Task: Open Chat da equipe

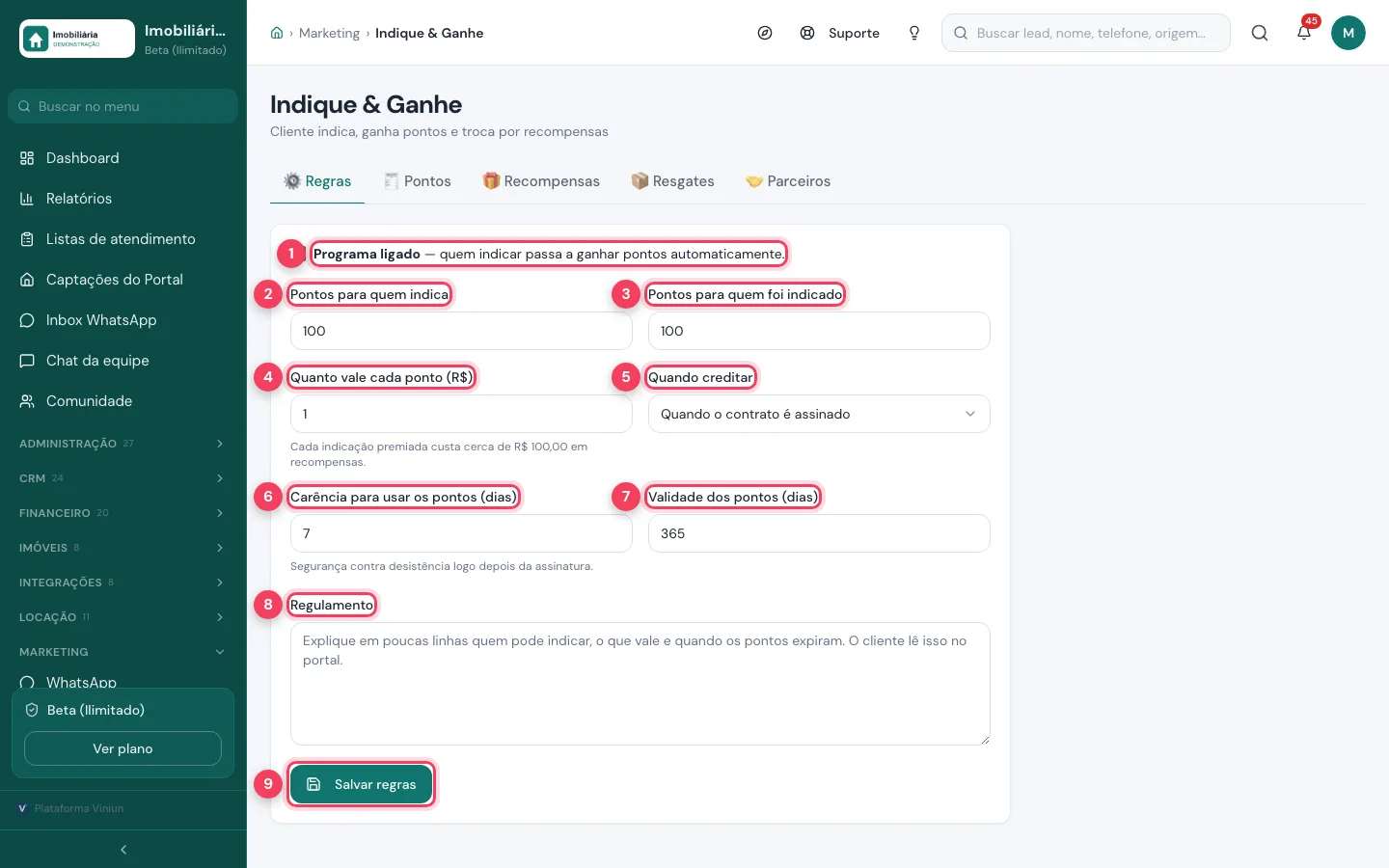Action: [x=123, y=361]
